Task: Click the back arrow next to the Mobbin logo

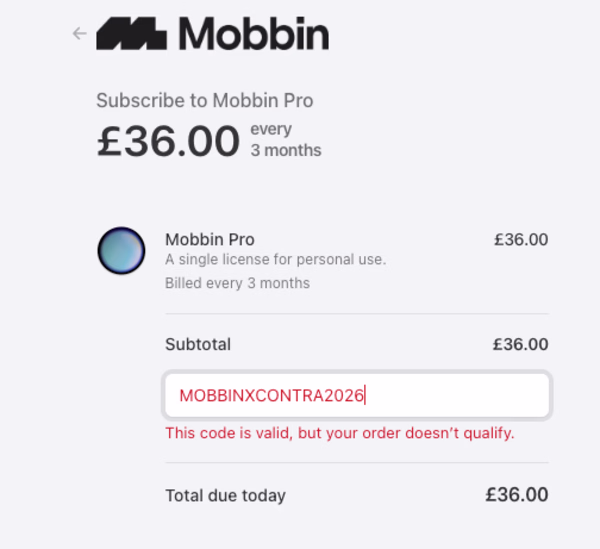Action: click(x=80, y=33)
